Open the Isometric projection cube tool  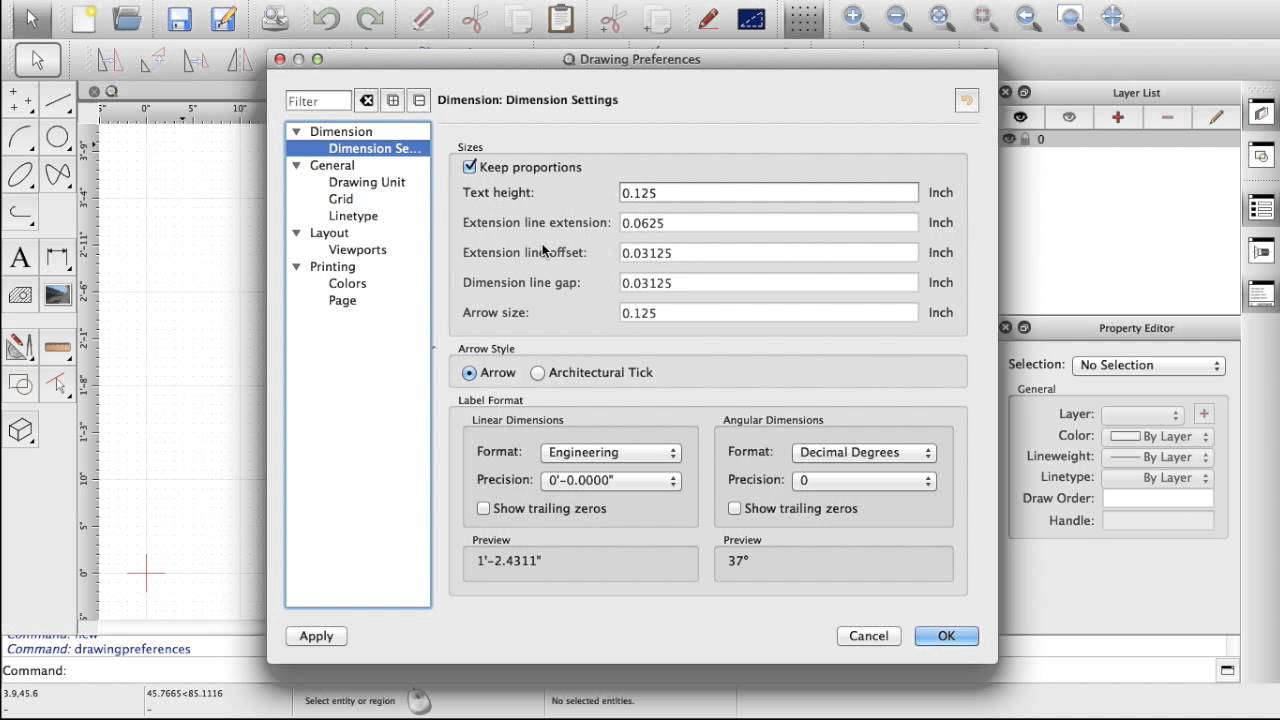20,430
